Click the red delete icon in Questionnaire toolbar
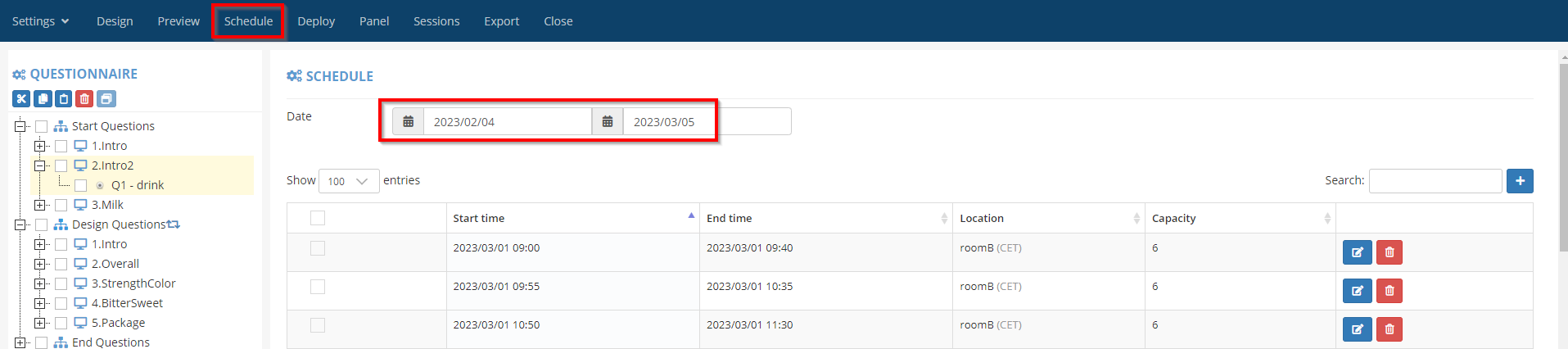This screenshot has width=1568, height=349. [x=84, y=99]
